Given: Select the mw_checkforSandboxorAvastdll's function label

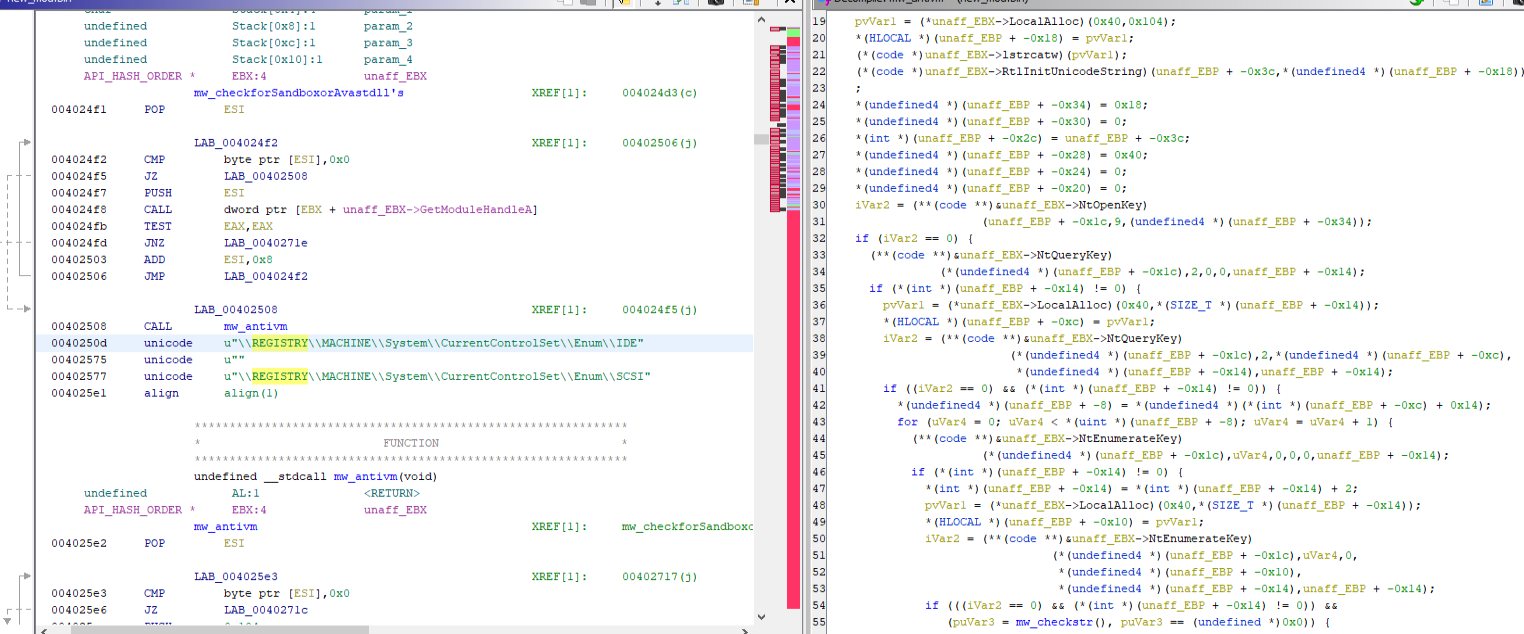Looking at the screenshot, I should (x=300, y=92).
